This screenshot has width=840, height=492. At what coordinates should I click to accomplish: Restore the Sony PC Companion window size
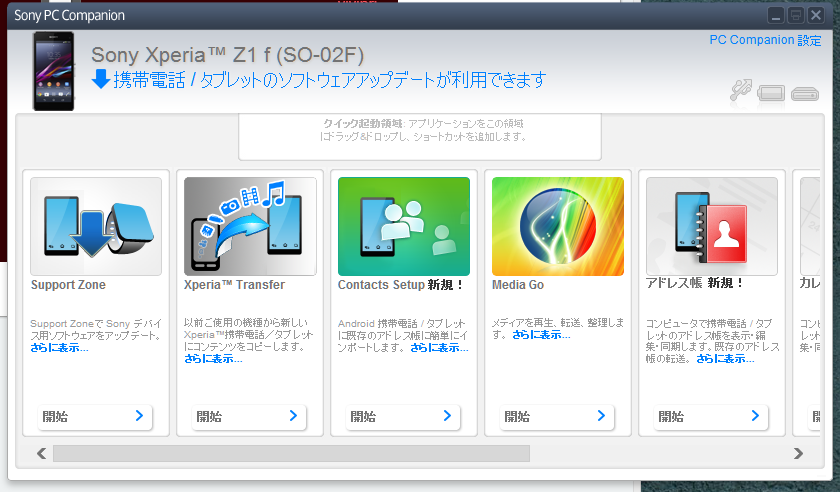[796, 15]
